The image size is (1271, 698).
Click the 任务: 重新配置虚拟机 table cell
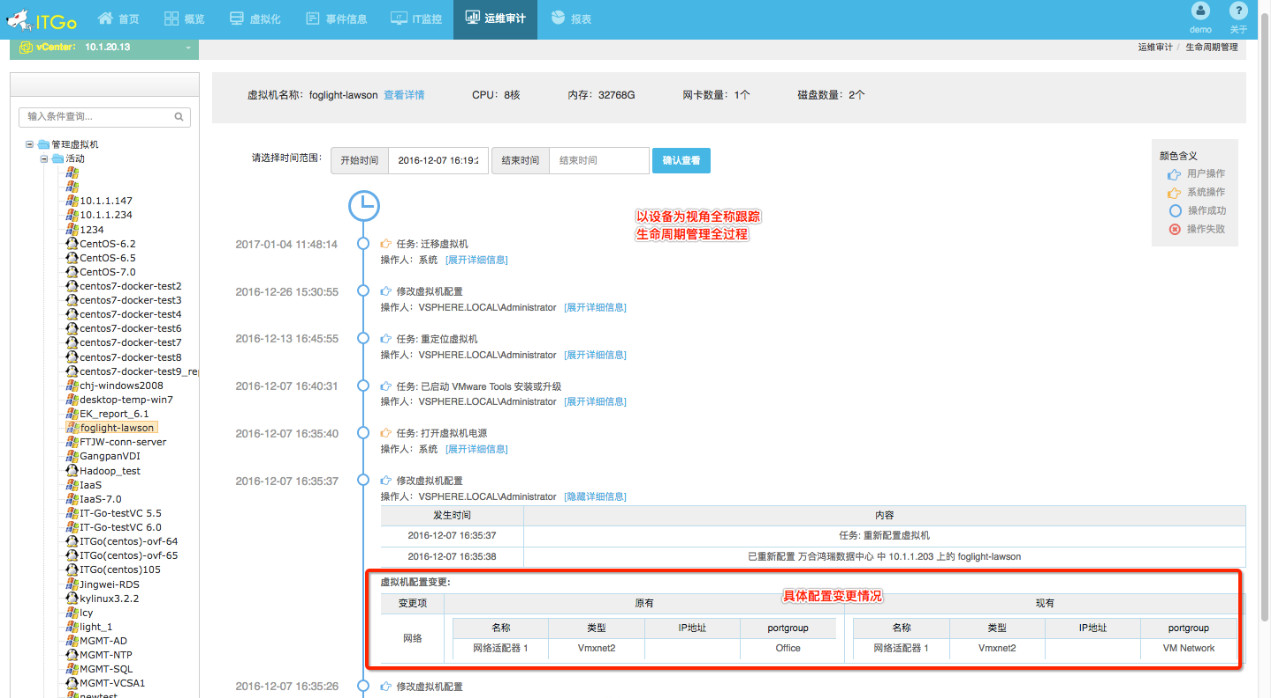click(x=885, y=535)
